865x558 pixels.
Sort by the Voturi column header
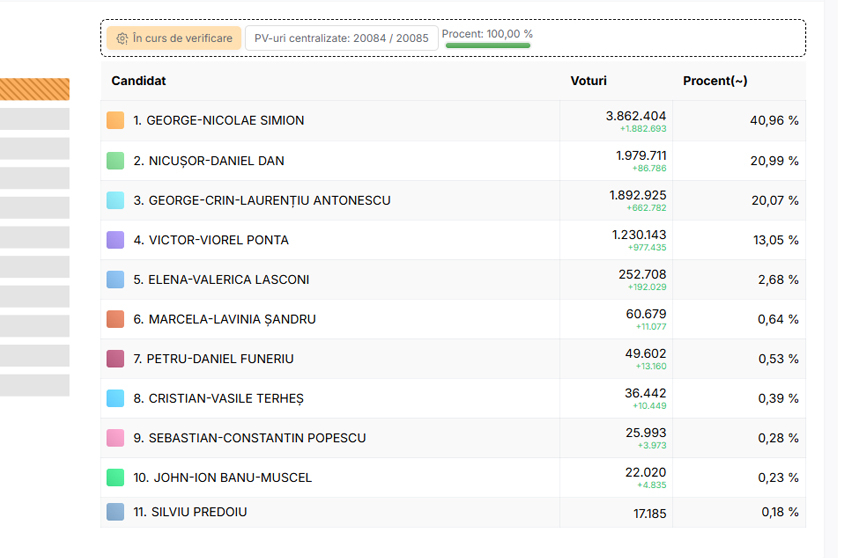point(588,81)
